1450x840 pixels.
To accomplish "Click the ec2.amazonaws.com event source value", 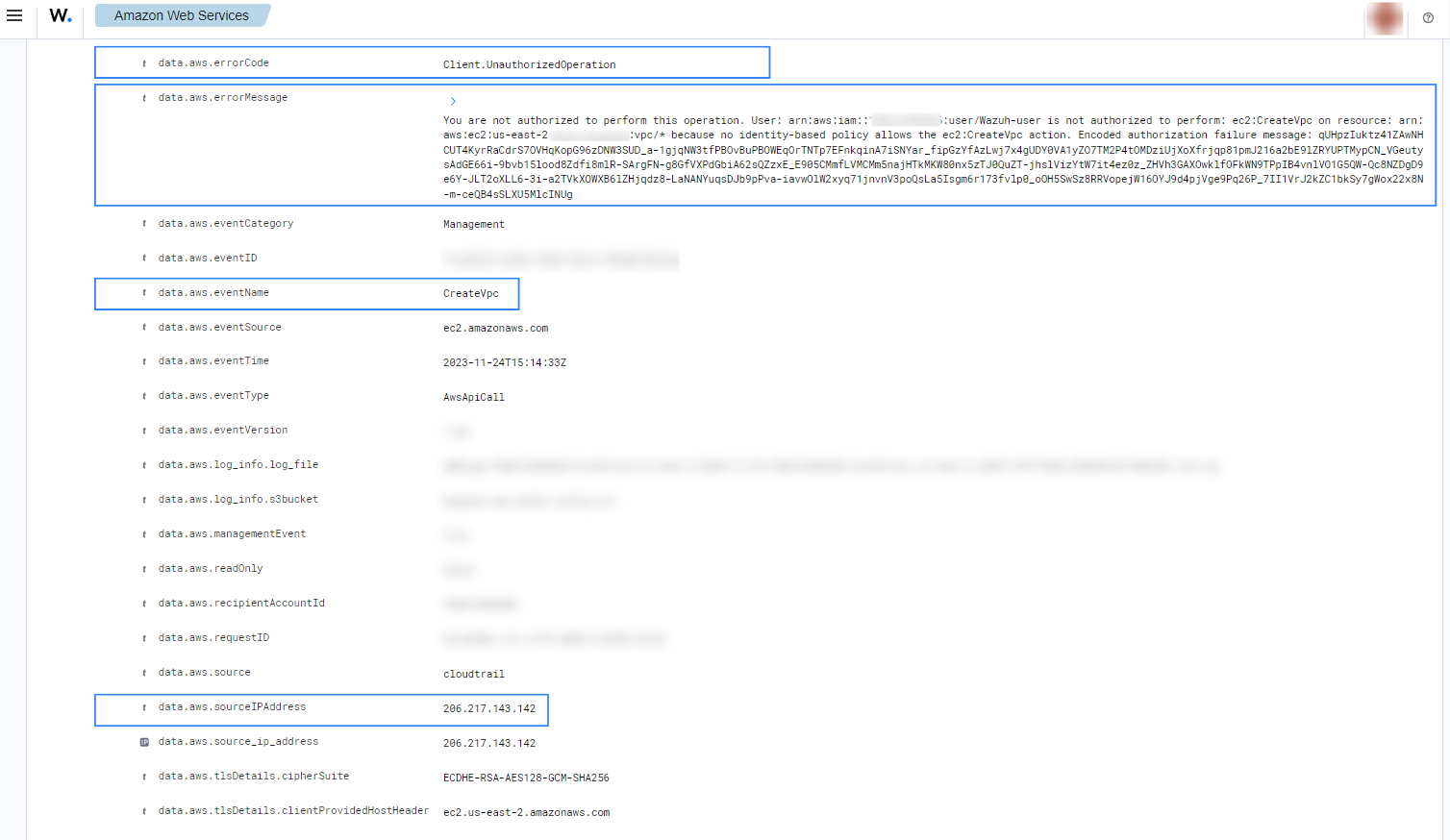I will [x=495, y=329].
